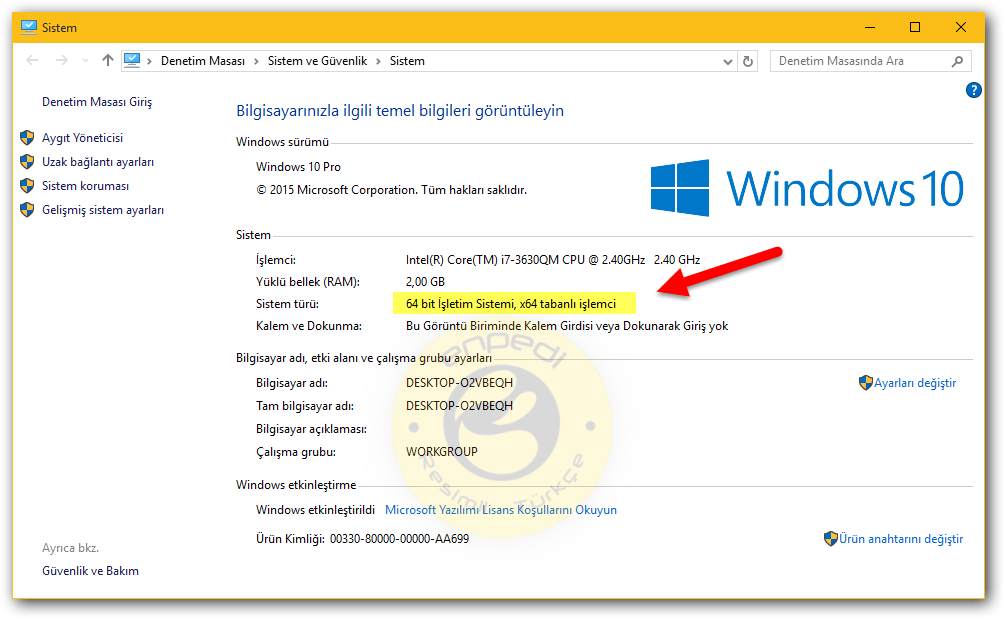
Task: Click DESKTOP-O2VBEQH next to Tam bilgisayar adı
Action: (459, 406)
